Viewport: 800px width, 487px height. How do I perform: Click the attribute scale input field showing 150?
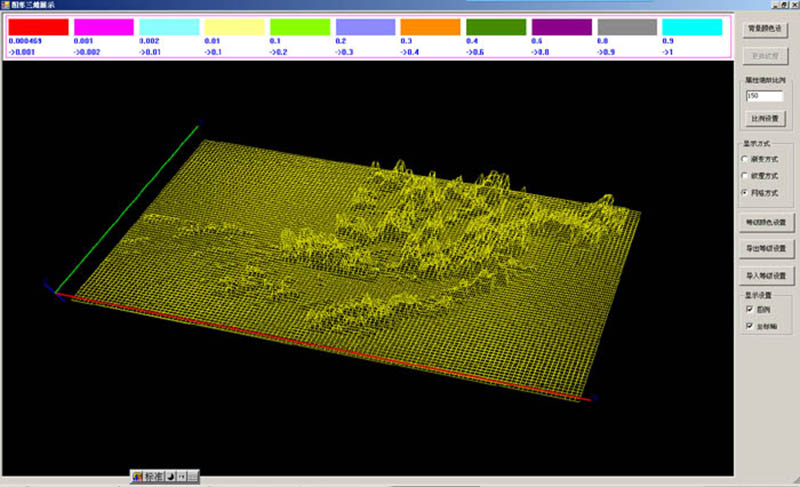[764, 96]
